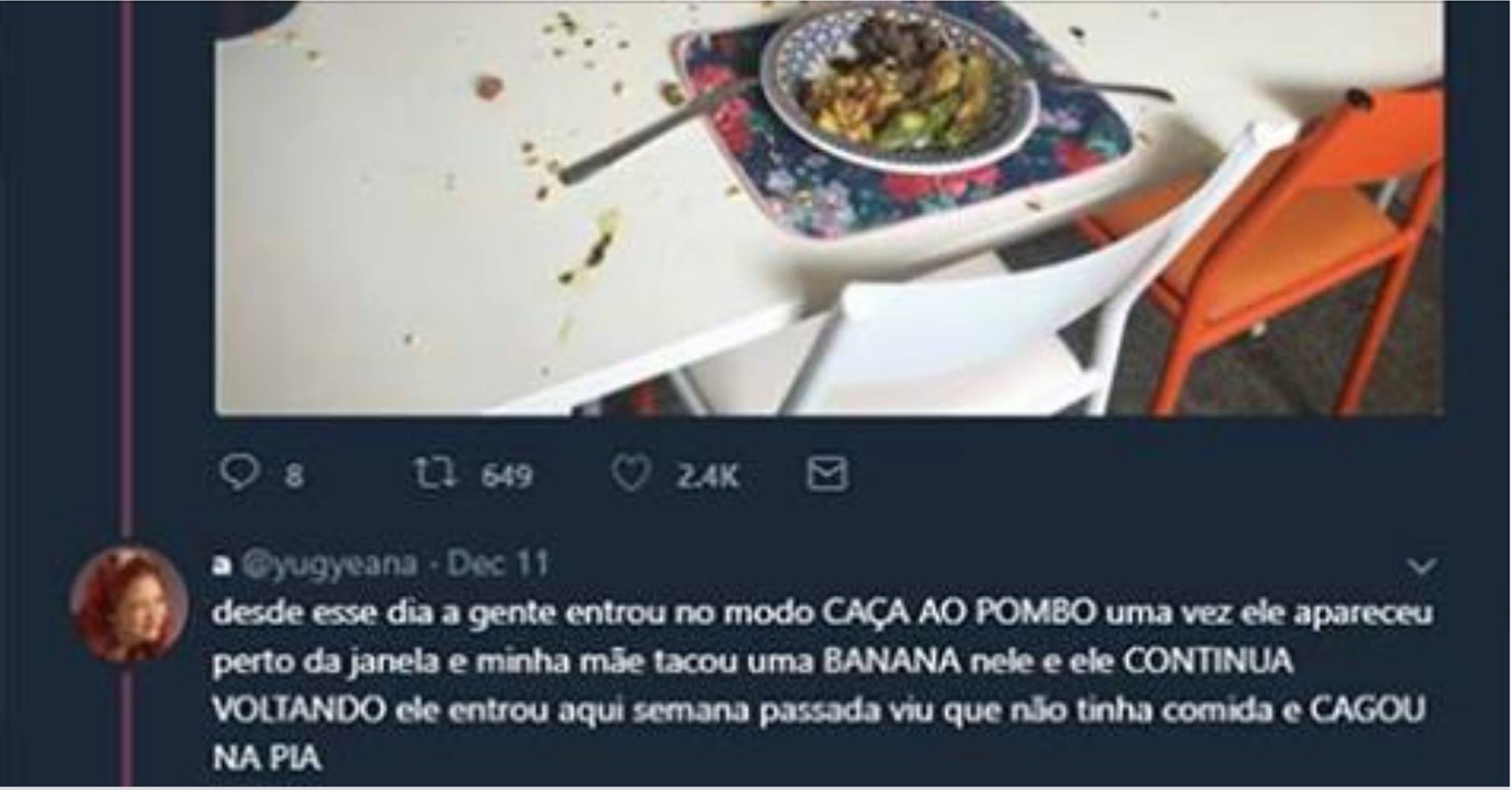
Task: Open the chevron menu on yugyeana's tweet
Action: pyautogui.click(x=1421, y=566)
